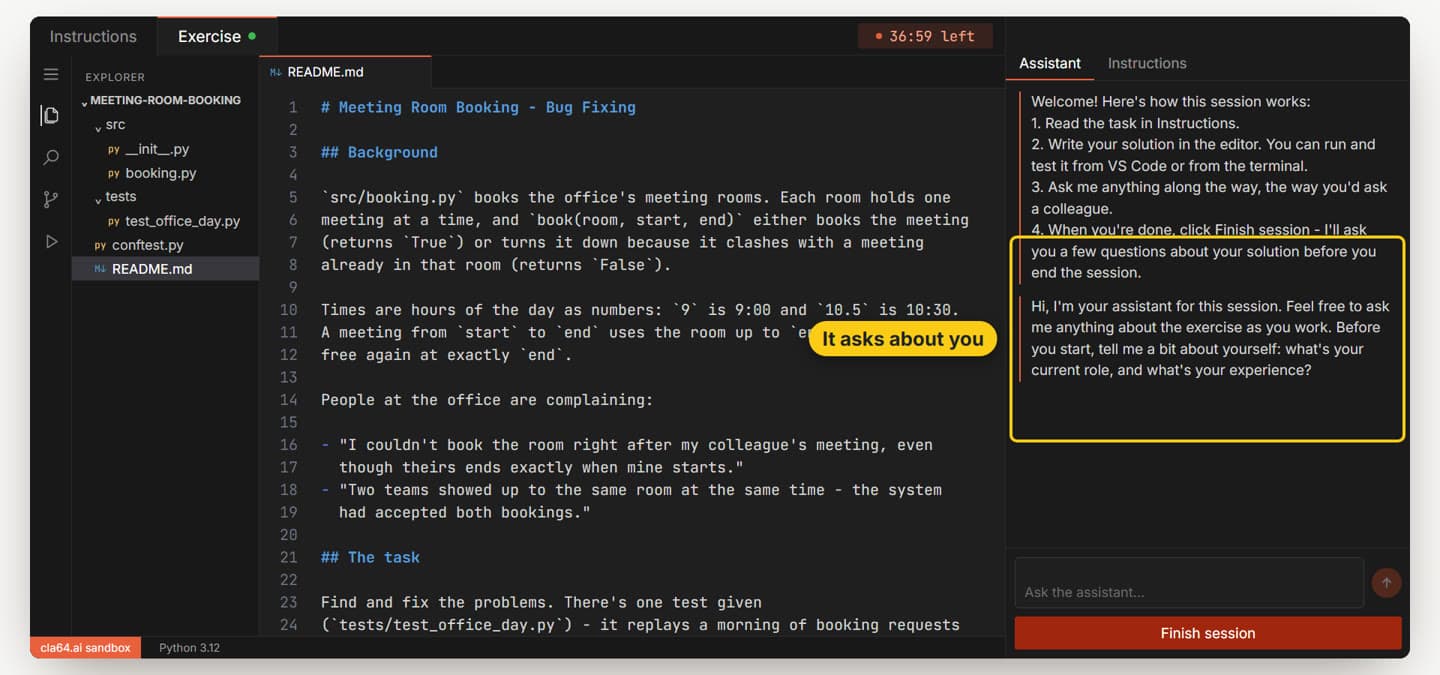
Task: Click the cla64.ai sandbox status item
Action: click(85, 648)
